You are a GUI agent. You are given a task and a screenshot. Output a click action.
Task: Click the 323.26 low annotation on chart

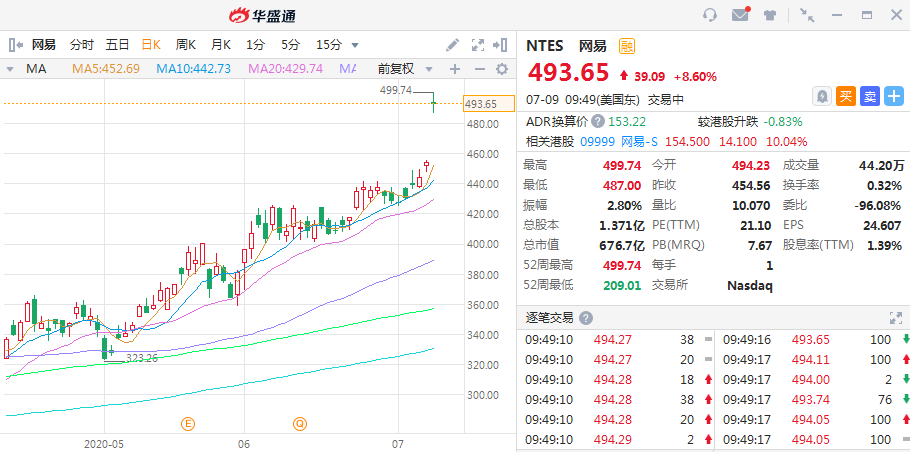(x=142, y=358)
